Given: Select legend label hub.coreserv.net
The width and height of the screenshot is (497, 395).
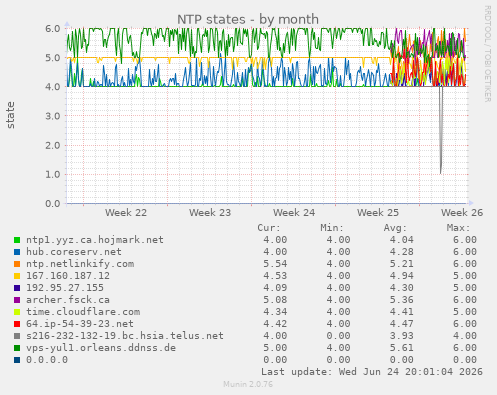Looking at the screenshot, I should (x=74, y=252).
